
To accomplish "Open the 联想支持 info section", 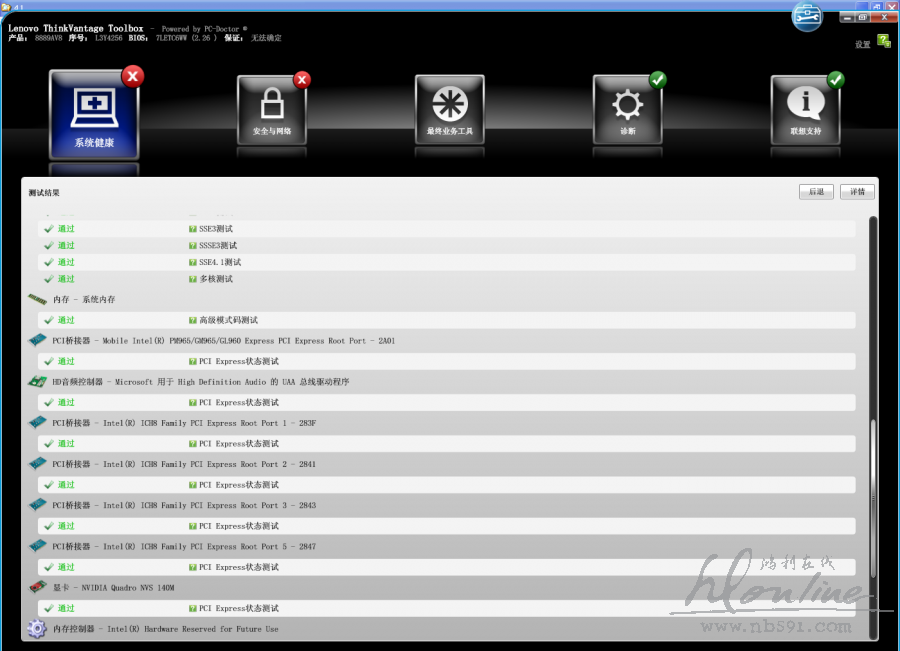I will [x=805, y=110].
